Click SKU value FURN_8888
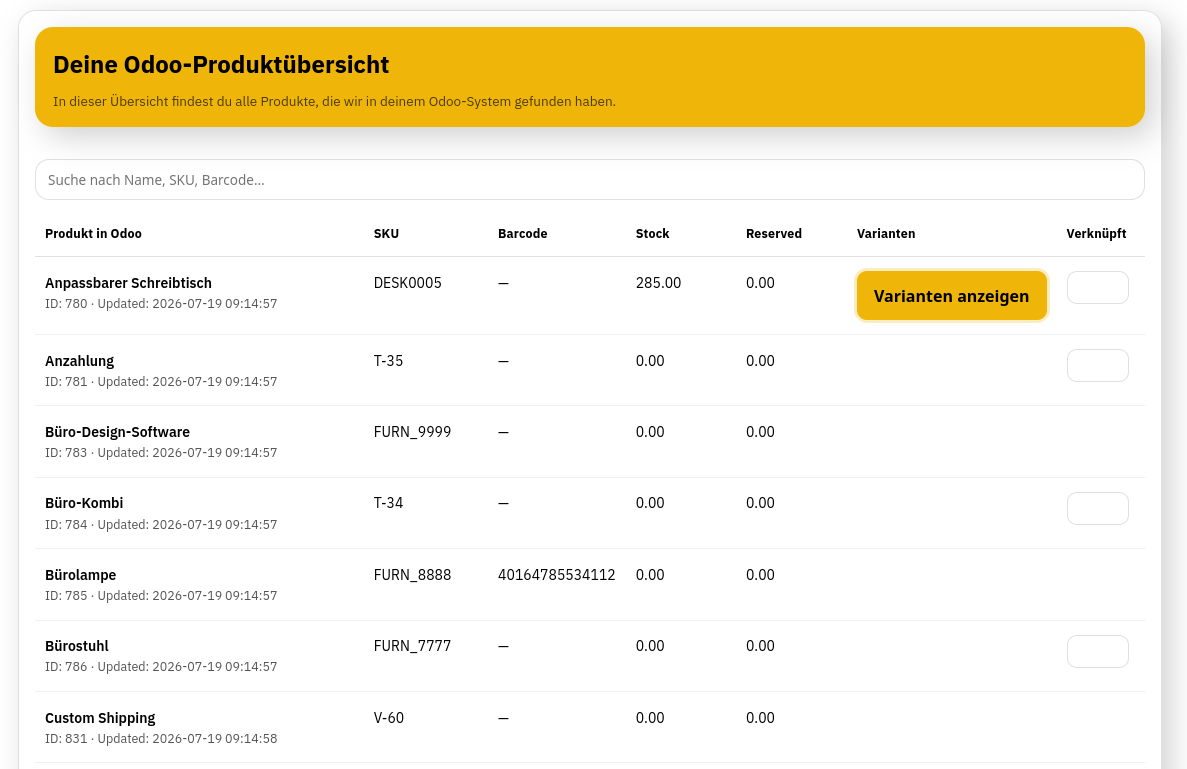 pyautogui.click(x=413, y=575)
